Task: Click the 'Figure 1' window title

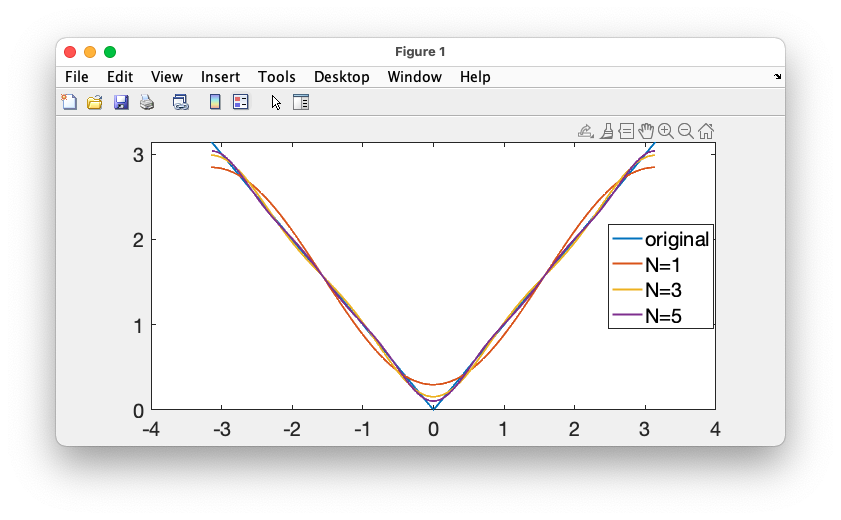Action: click(420, 51)
